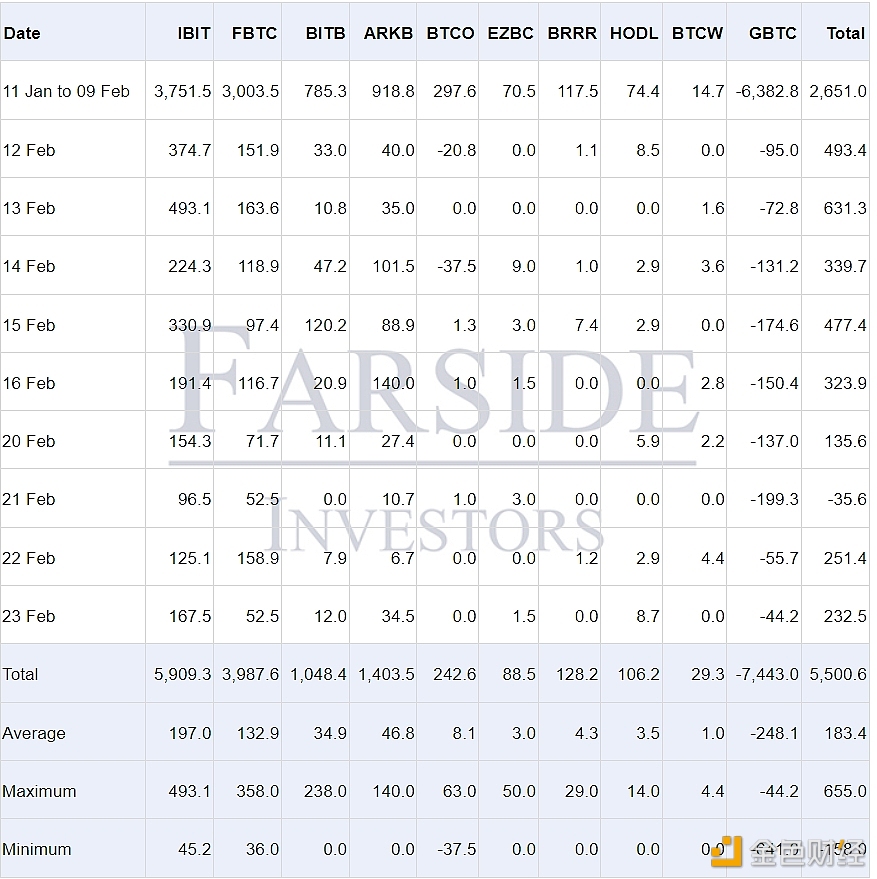Click the BRRR column header

(x=572, y=33)
